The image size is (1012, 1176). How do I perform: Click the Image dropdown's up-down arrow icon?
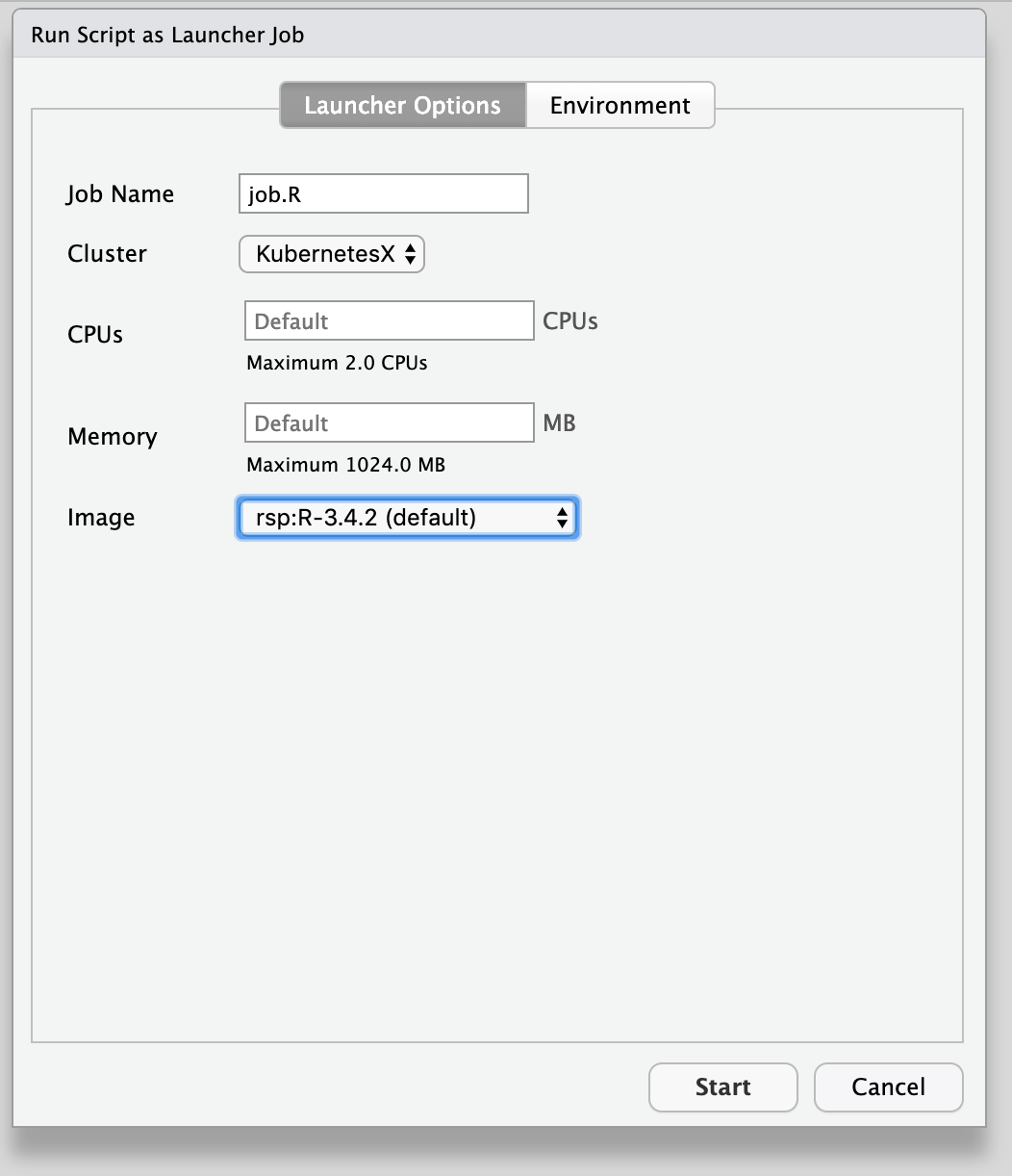point(562,517)
